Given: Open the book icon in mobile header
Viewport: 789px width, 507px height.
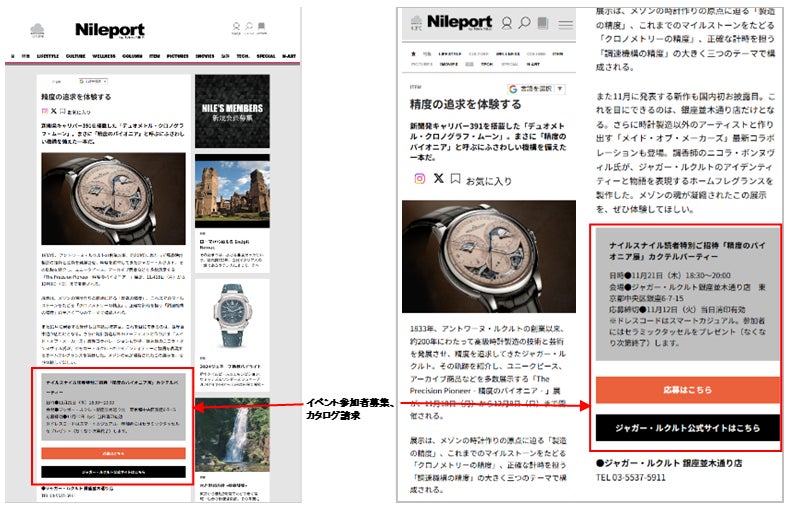Looking at the screenshot, I should (542, 23).
